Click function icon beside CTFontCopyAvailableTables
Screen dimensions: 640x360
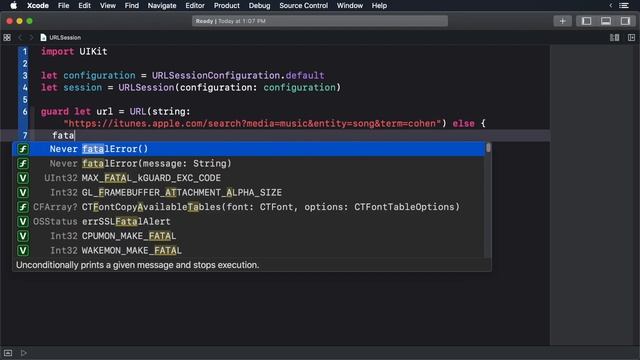click(23, 207)
